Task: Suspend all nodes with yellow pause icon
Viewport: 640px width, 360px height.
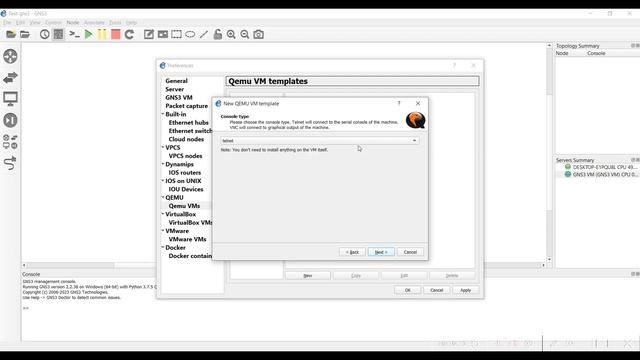Action: pos(102,34)
